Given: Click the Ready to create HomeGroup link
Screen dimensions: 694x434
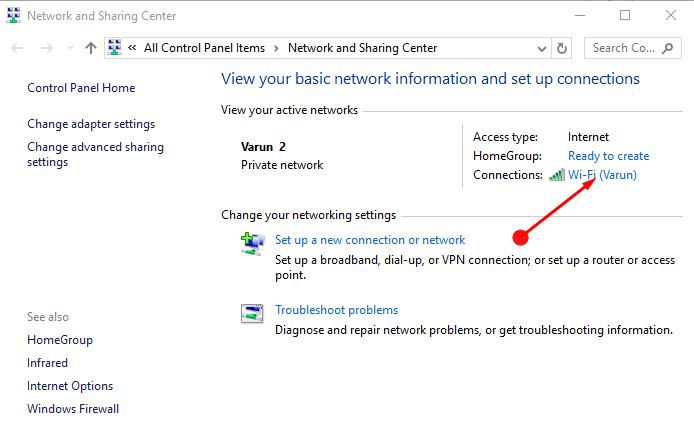Looking at the screenshot, I should tap(609, 156).
